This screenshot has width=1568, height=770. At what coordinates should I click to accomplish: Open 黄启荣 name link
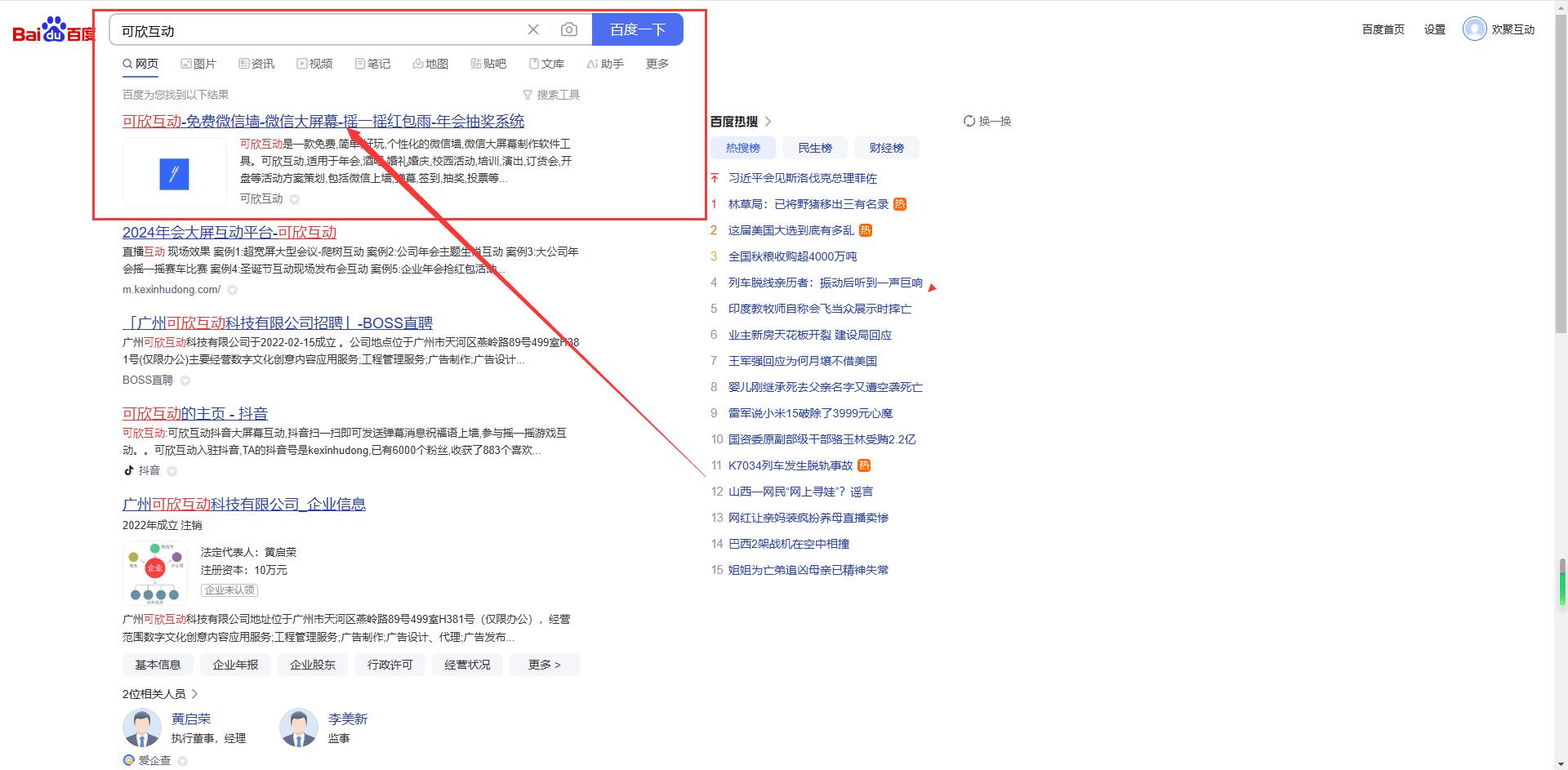[x=191, y=719]
